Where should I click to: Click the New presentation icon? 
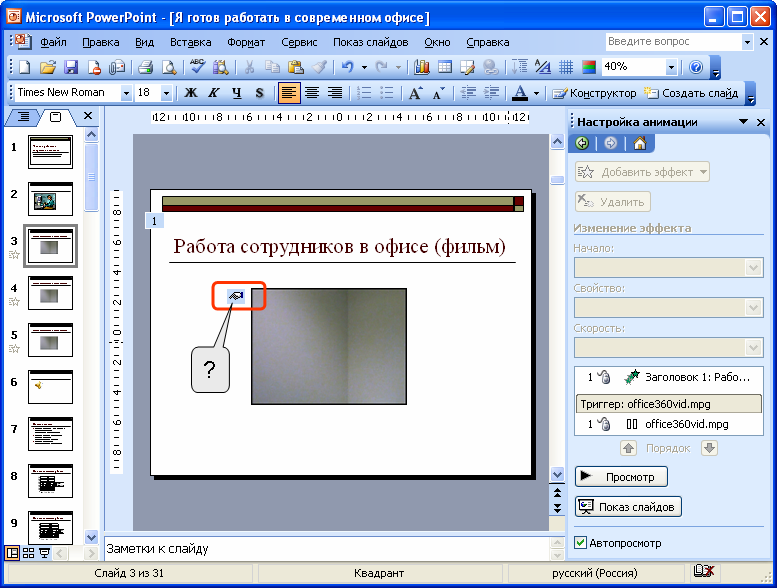(x=24, y=67)
